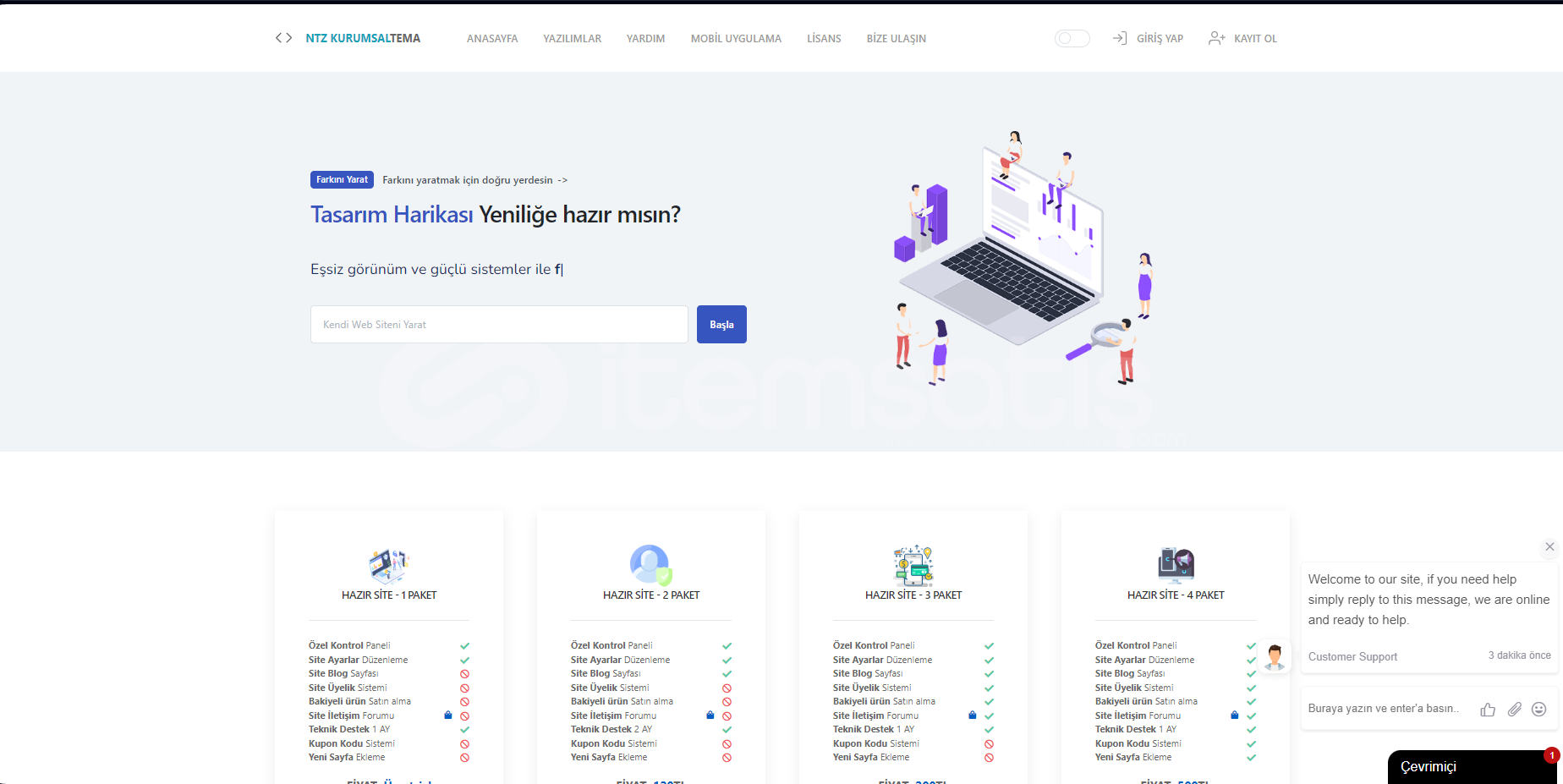
Task: Click the Customer Support agent avatar
Action: point(1275,656)
